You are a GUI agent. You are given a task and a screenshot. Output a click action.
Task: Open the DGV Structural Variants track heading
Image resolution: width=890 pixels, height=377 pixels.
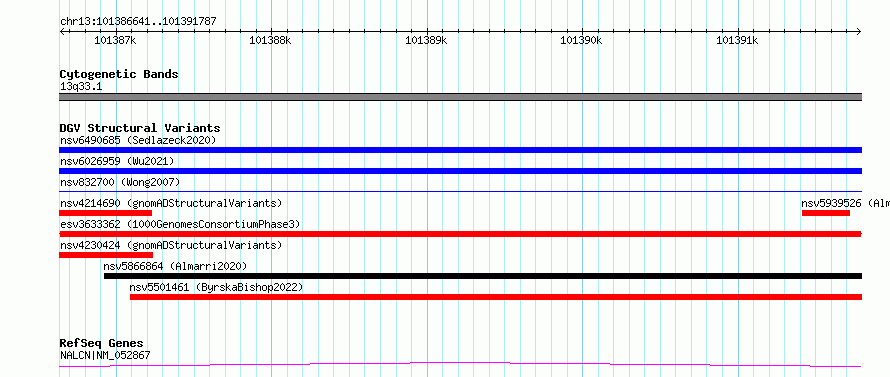pos(140,128)
